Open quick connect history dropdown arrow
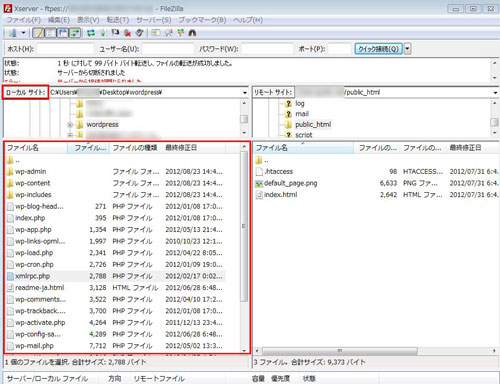Screen dimensions: 500x384 point(407,49)
